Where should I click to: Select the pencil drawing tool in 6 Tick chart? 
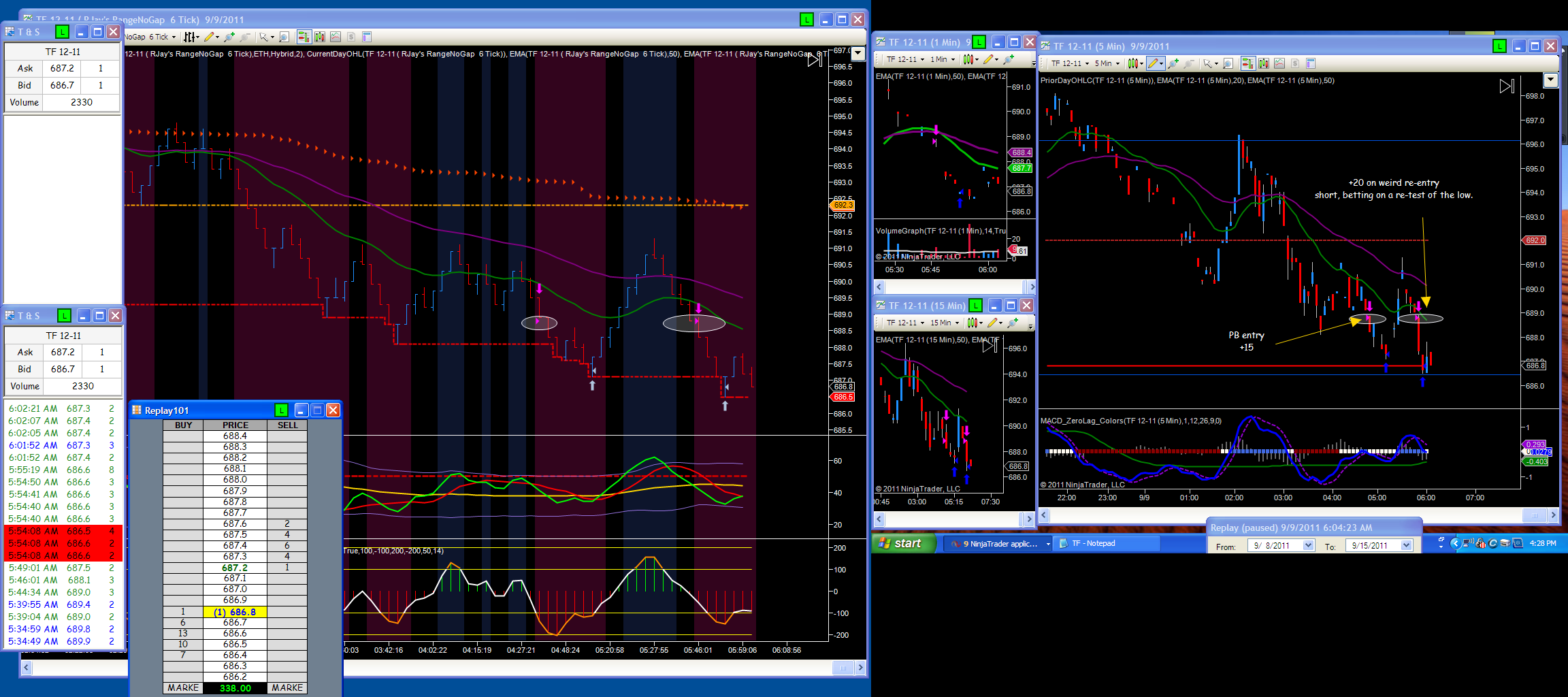point(210,37)
